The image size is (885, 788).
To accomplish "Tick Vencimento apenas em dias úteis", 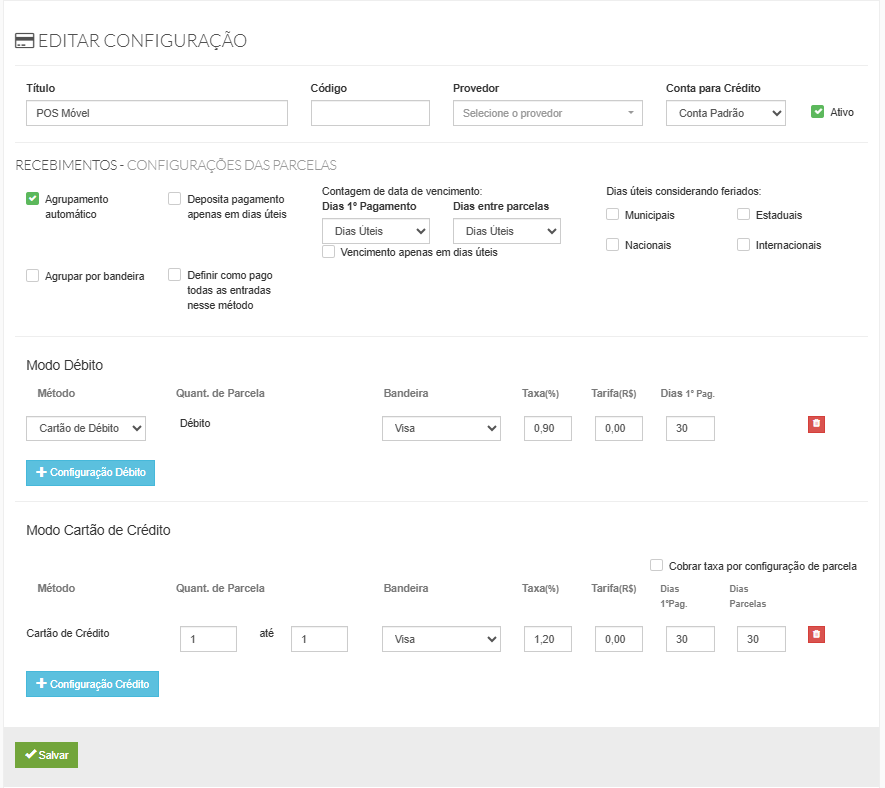I will (329, 252).
